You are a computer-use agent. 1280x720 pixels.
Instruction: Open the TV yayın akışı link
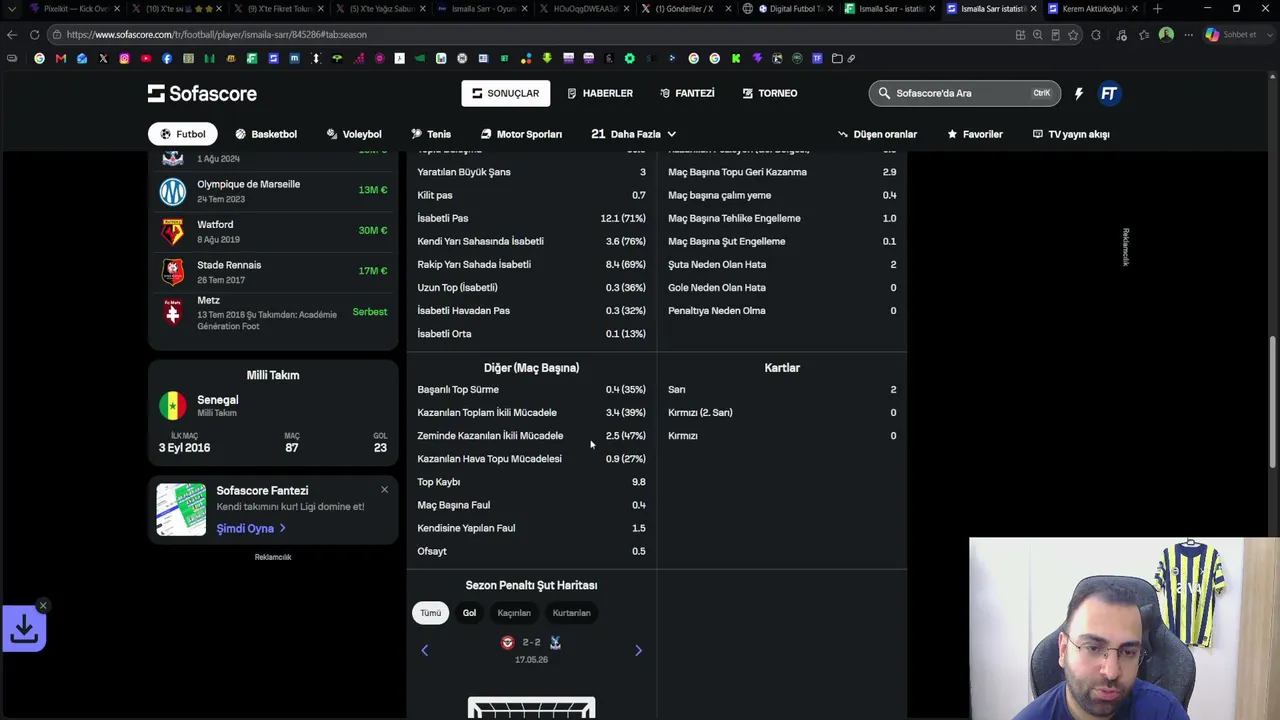point(1071,134)
